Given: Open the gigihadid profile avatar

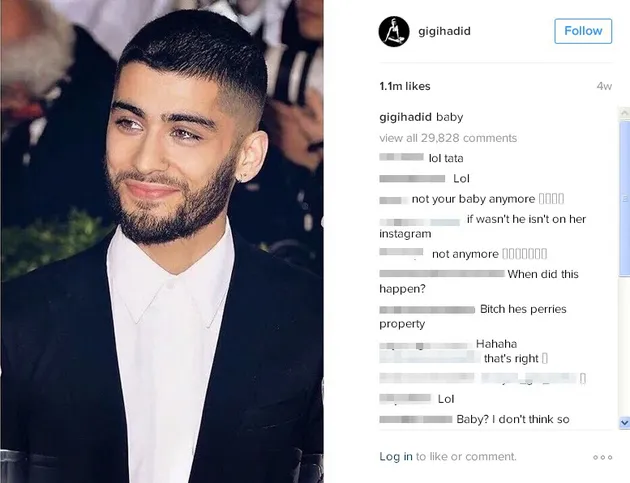Looking at the screenshot, I should pos(394,31).
